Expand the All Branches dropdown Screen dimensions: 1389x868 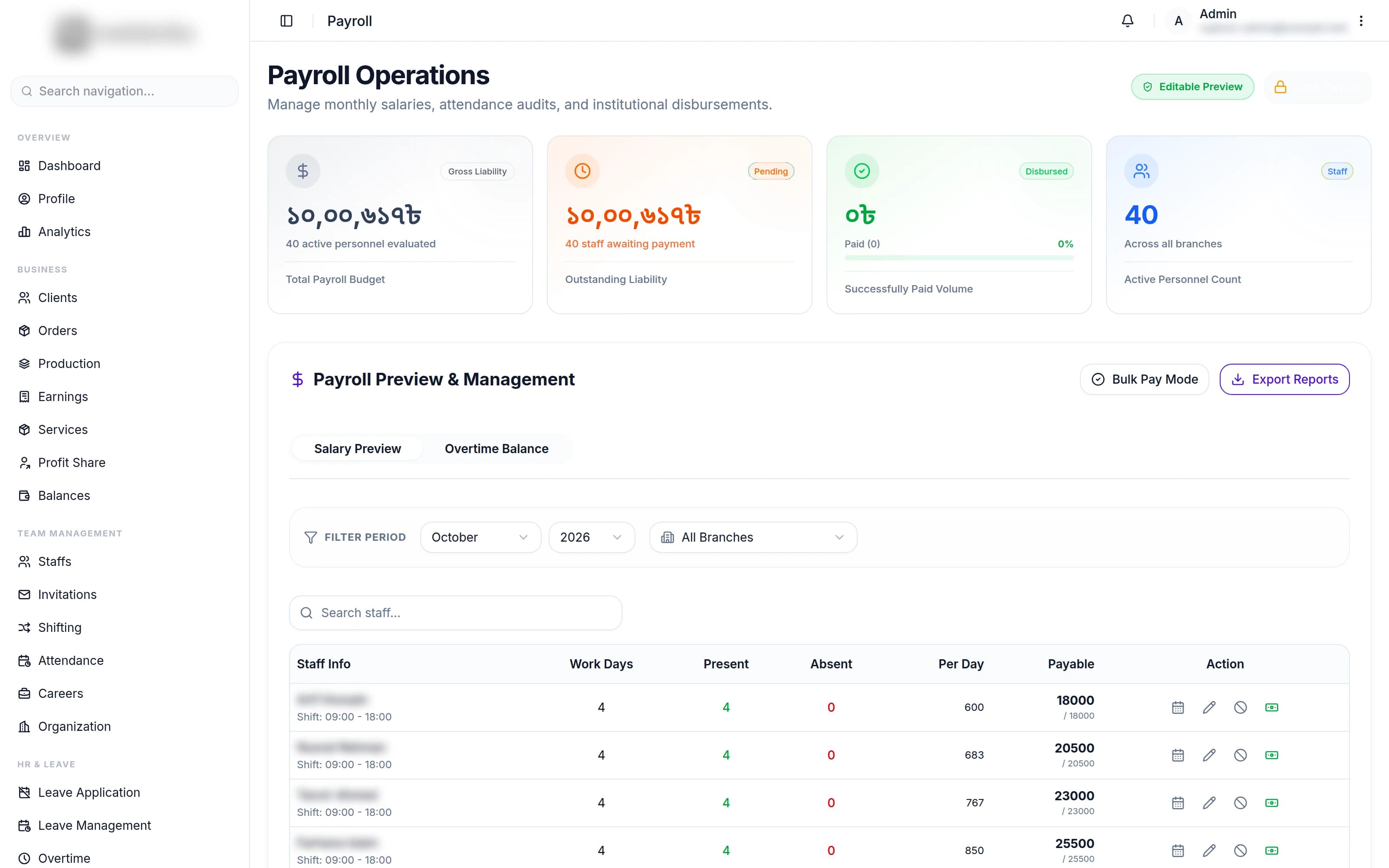[753, 537]
